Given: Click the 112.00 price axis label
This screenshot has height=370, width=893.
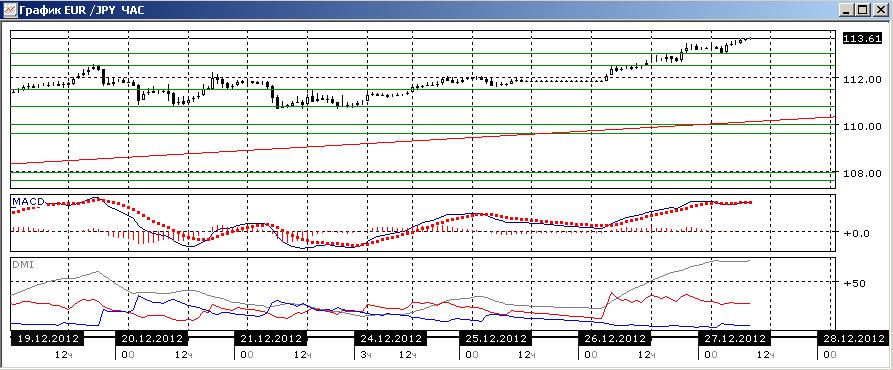Looking at the screenshot, I should (862, 79).
